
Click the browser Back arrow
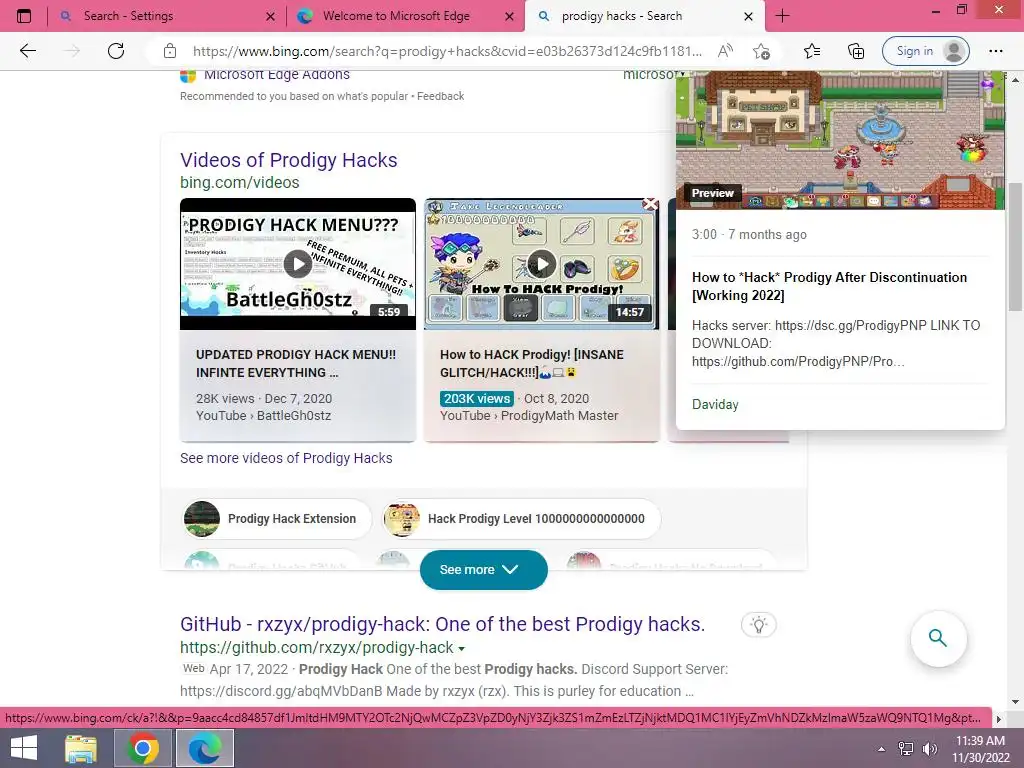tap(27, 51)
